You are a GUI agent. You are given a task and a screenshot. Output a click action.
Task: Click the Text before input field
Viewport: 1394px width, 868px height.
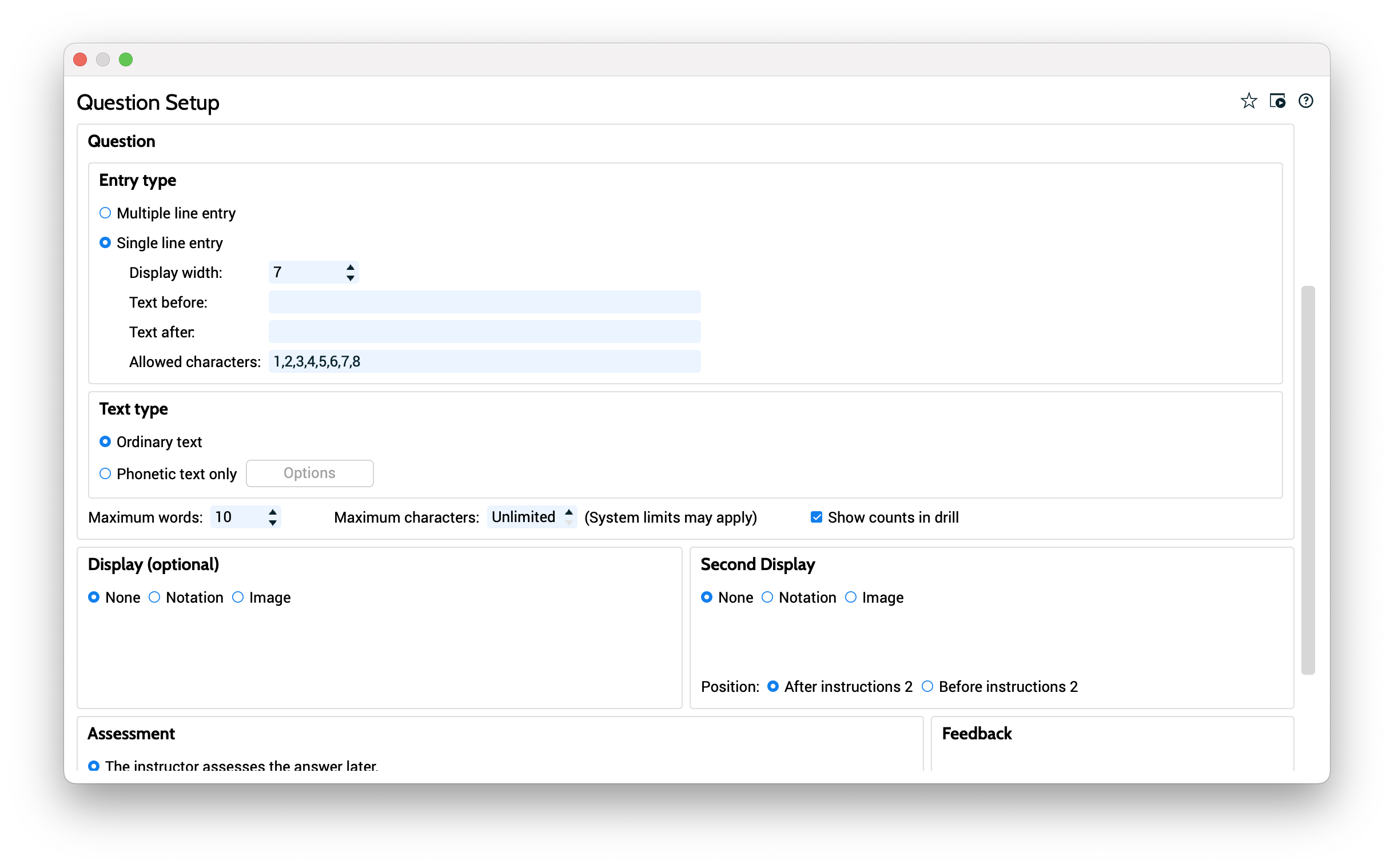click(x=484, y=302)
